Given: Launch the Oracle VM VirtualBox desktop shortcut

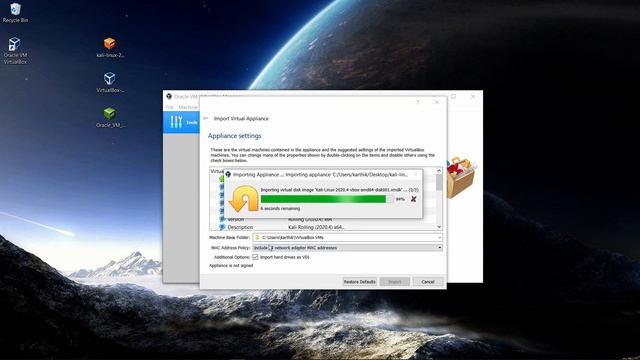Looking at the screenshot, I should [15, 50].
